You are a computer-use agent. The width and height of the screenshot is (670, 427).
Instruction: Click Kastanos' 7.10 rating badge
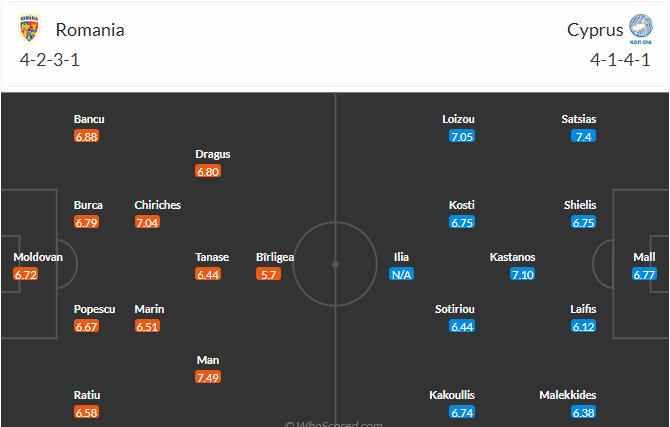click(x=522, y=274)
